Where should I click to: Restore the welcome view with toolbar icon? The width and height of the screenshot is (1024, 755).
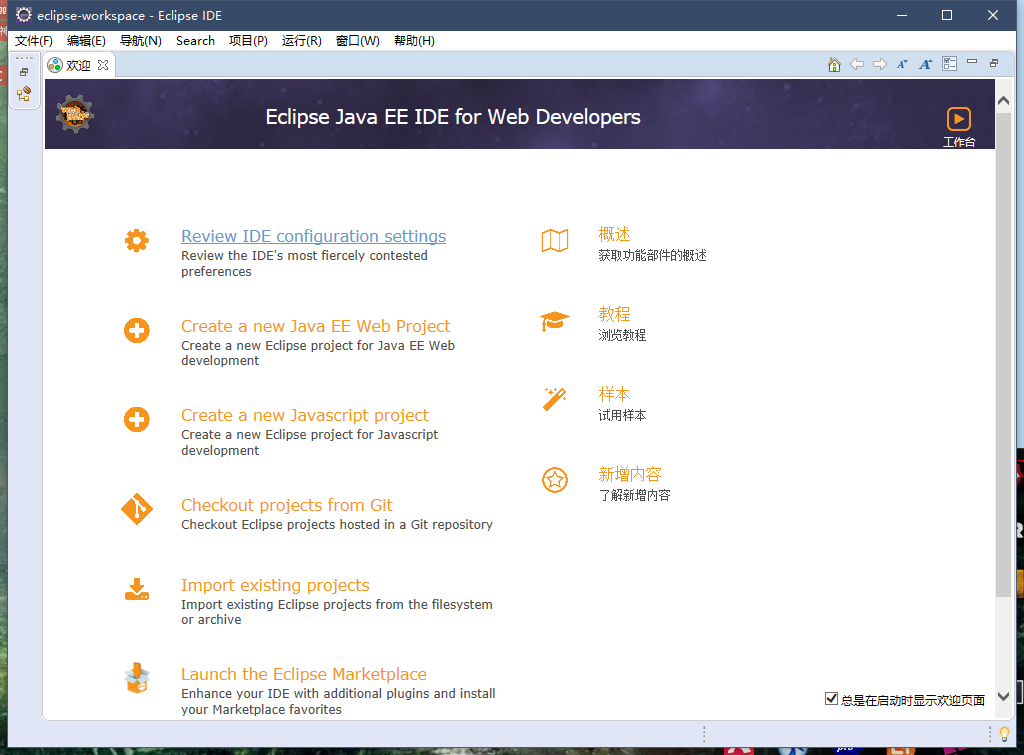tap(994, 63)
